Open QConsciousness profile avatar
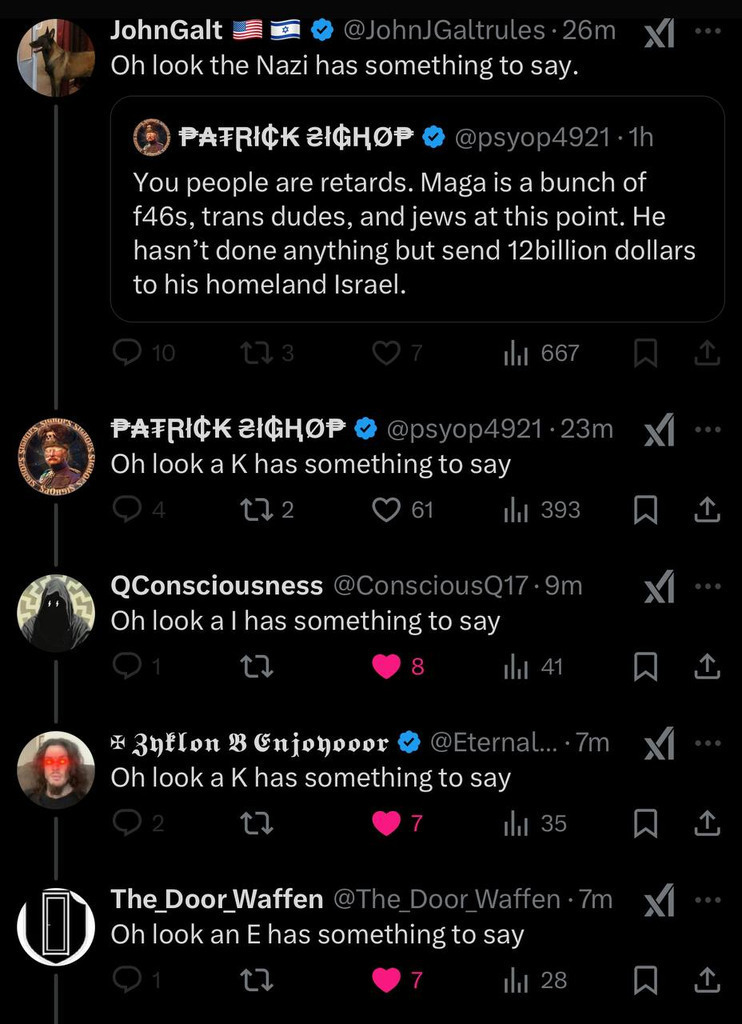The height and width of the screenshot is (1024, 742). [x=56, y=613]
